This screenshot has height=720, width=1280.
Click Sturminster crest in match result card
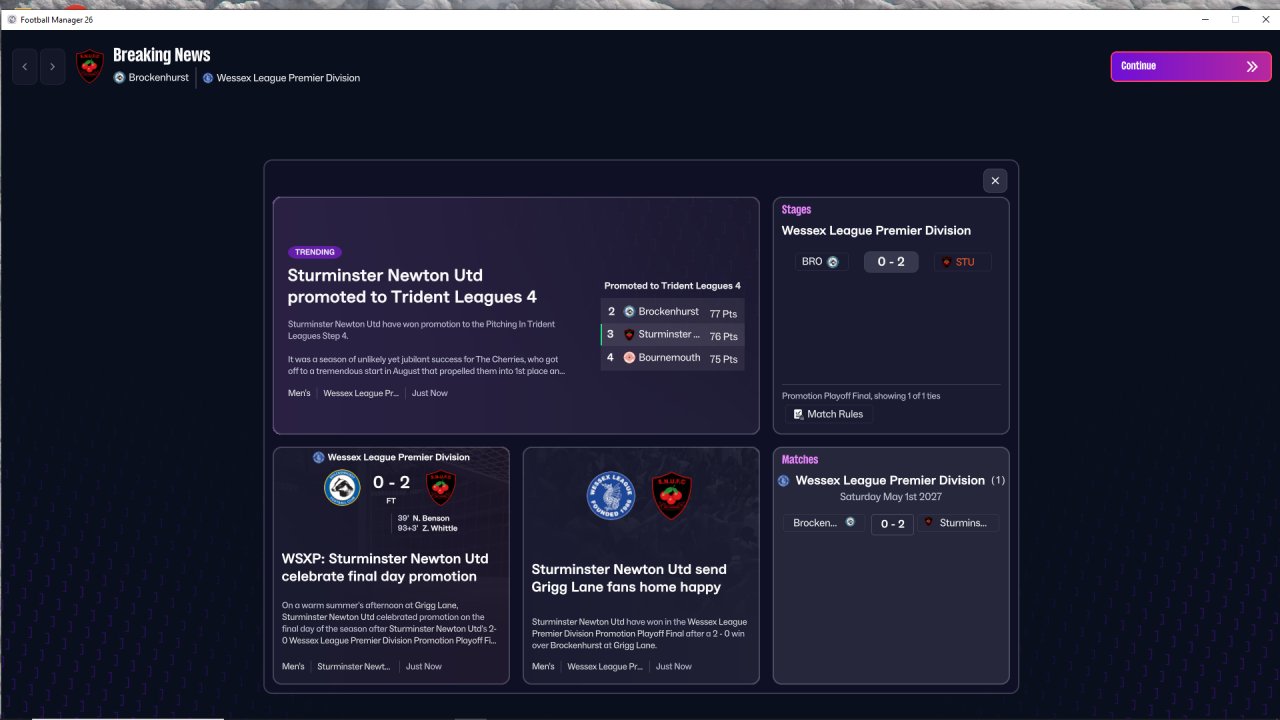[441, 488]
